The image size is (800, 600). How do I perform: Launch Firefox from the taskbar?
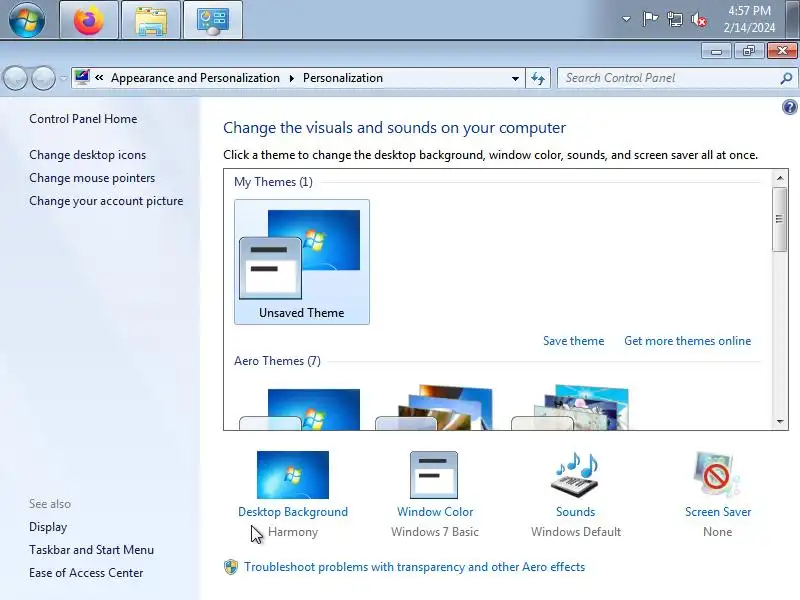tap(89, 20)
